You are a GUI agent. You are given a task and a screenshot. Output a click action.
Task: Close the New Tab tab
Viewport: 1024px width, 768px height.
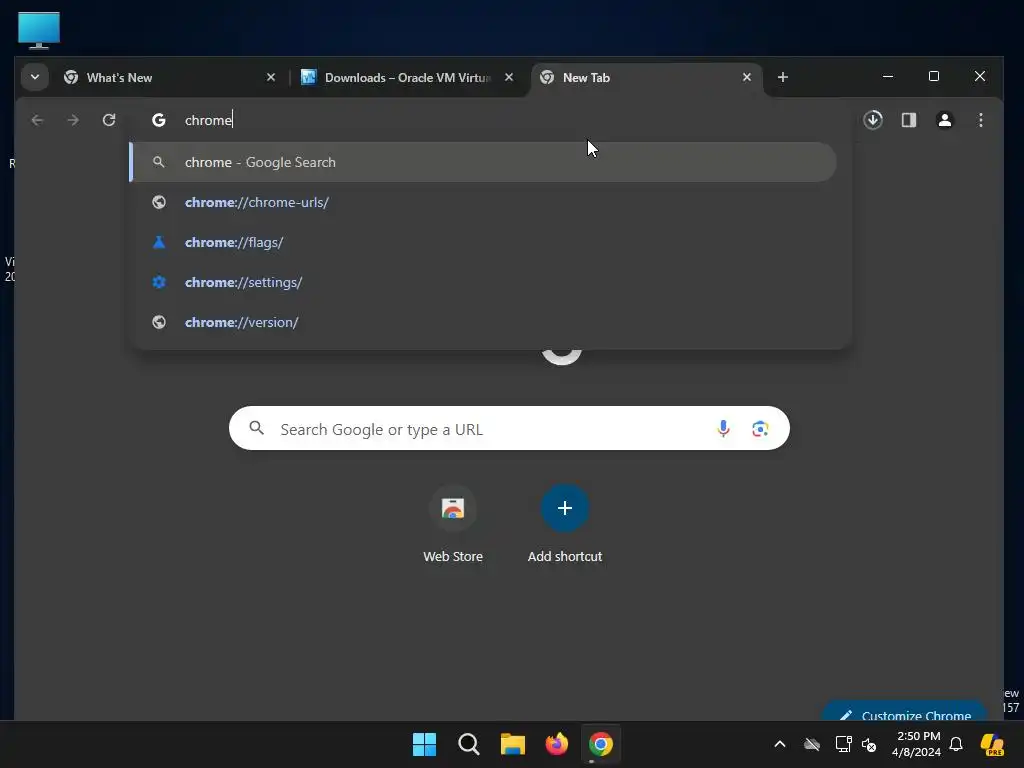pos(747,77)
